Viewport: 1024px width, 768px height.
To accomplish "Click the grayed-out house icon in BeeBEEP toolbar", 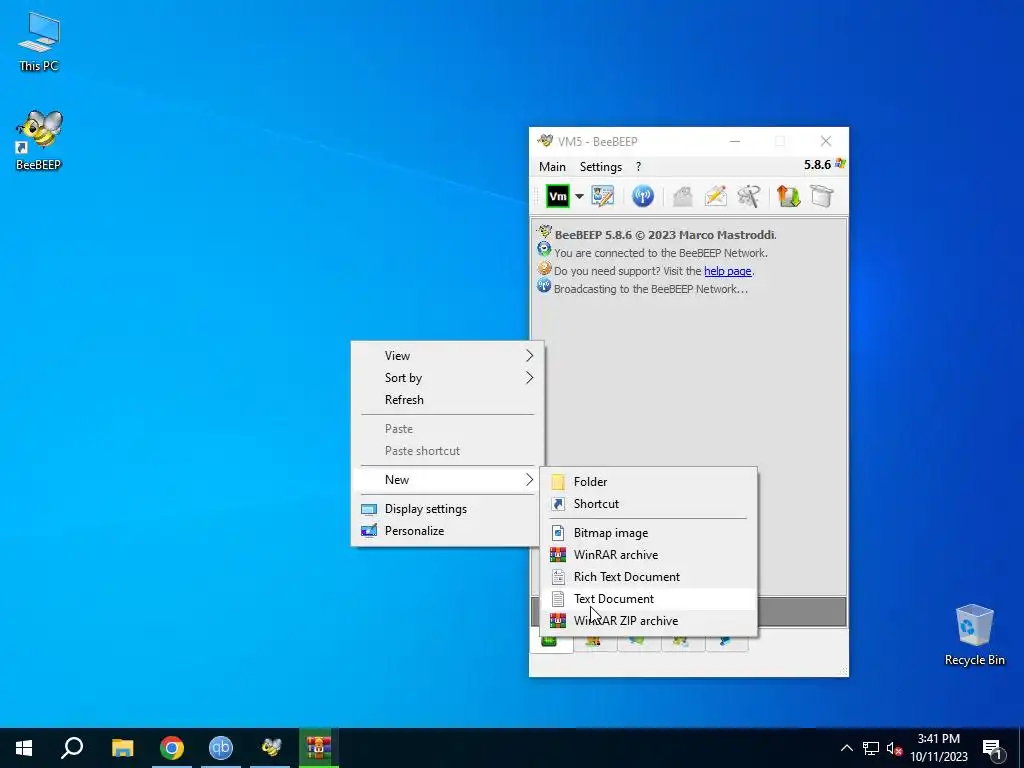I will pos(682,196).
